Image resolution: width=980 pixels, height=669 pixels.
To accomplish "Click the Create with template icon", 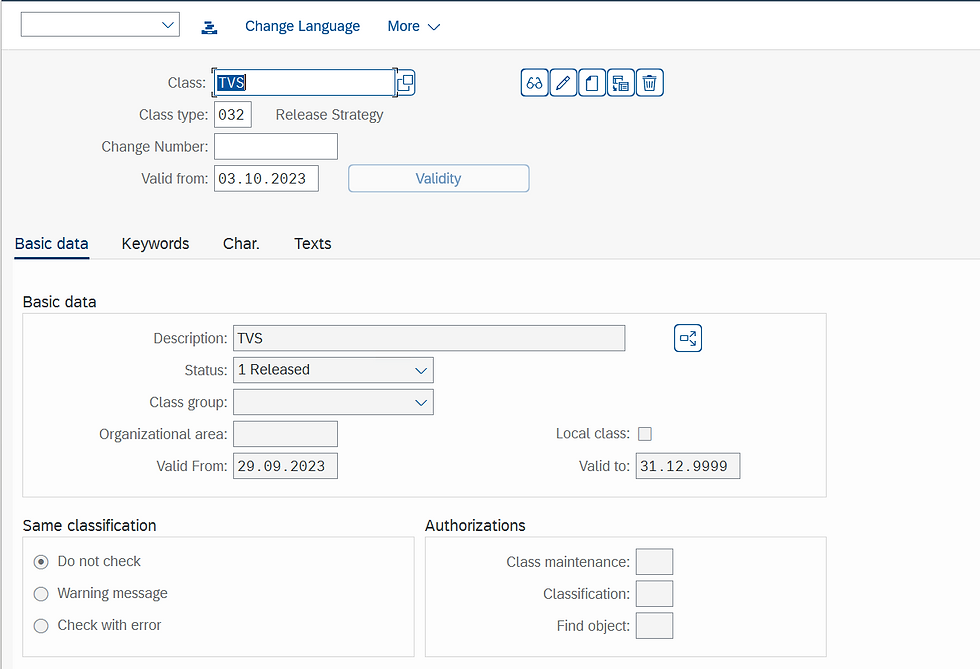I will 621,83.
